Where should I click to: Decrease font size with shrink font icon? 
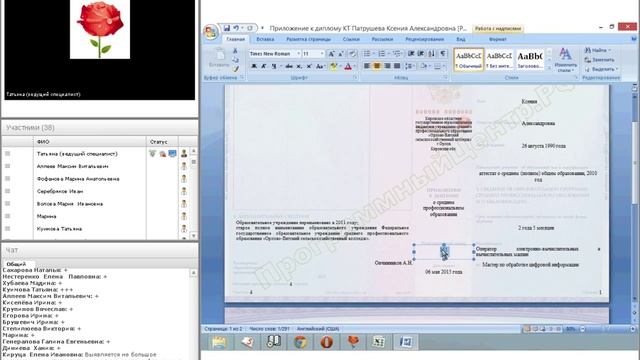[x=341, y=53]
